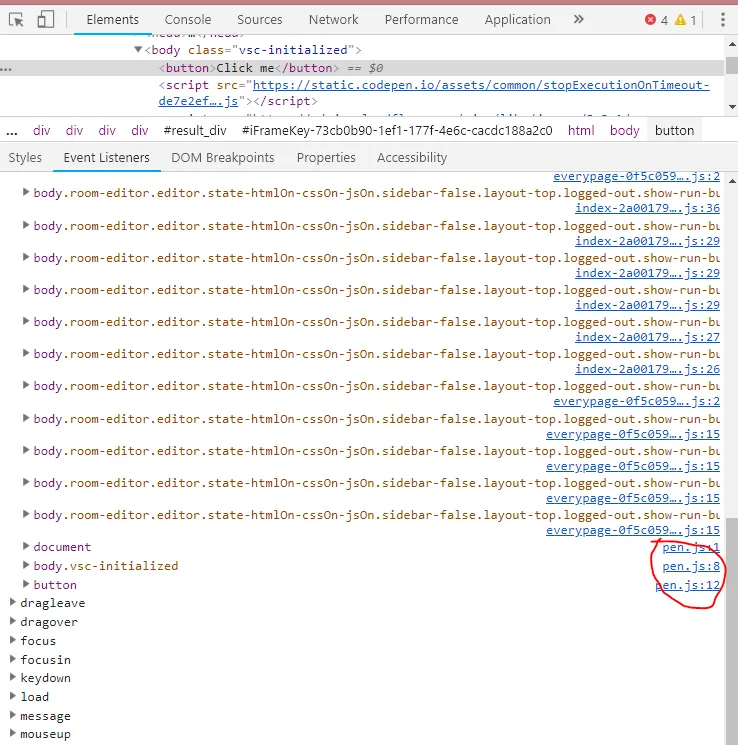This screenshot has width=738, height=745.
Task: Click the red error count icon
Action: coord(651,20)
